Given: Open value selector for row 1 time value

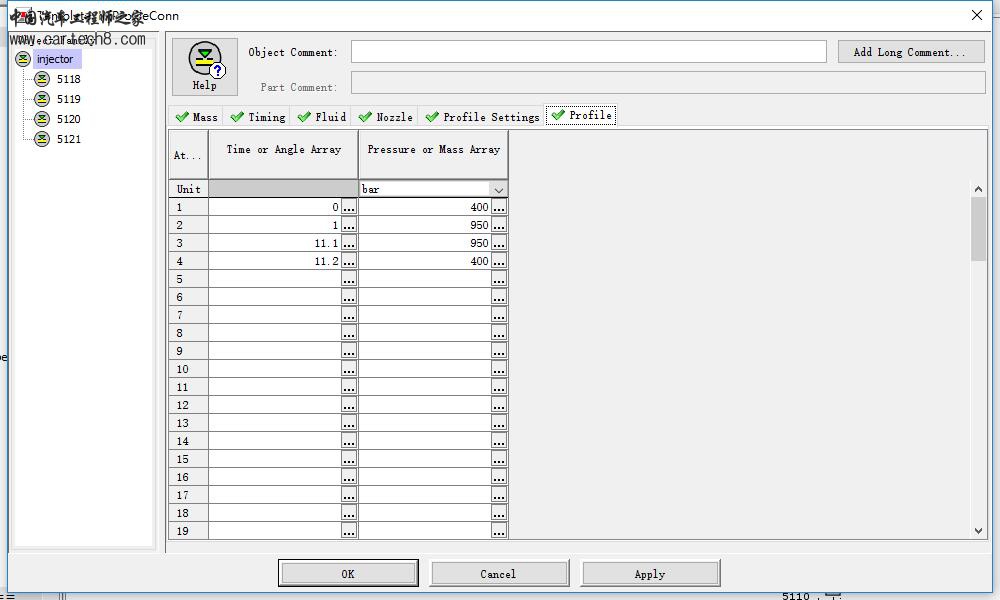Looking at the screenshot, I should 349,207.
